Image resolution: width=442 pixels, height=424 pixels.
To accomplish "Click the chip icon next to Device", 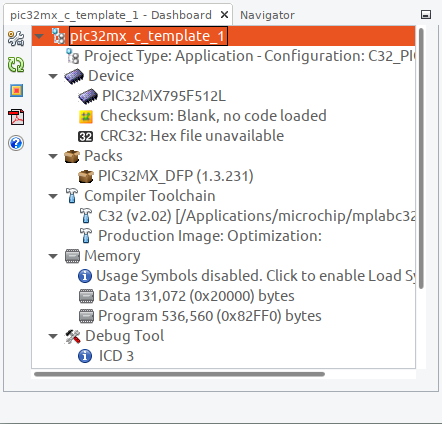I will tap(74, 76).
